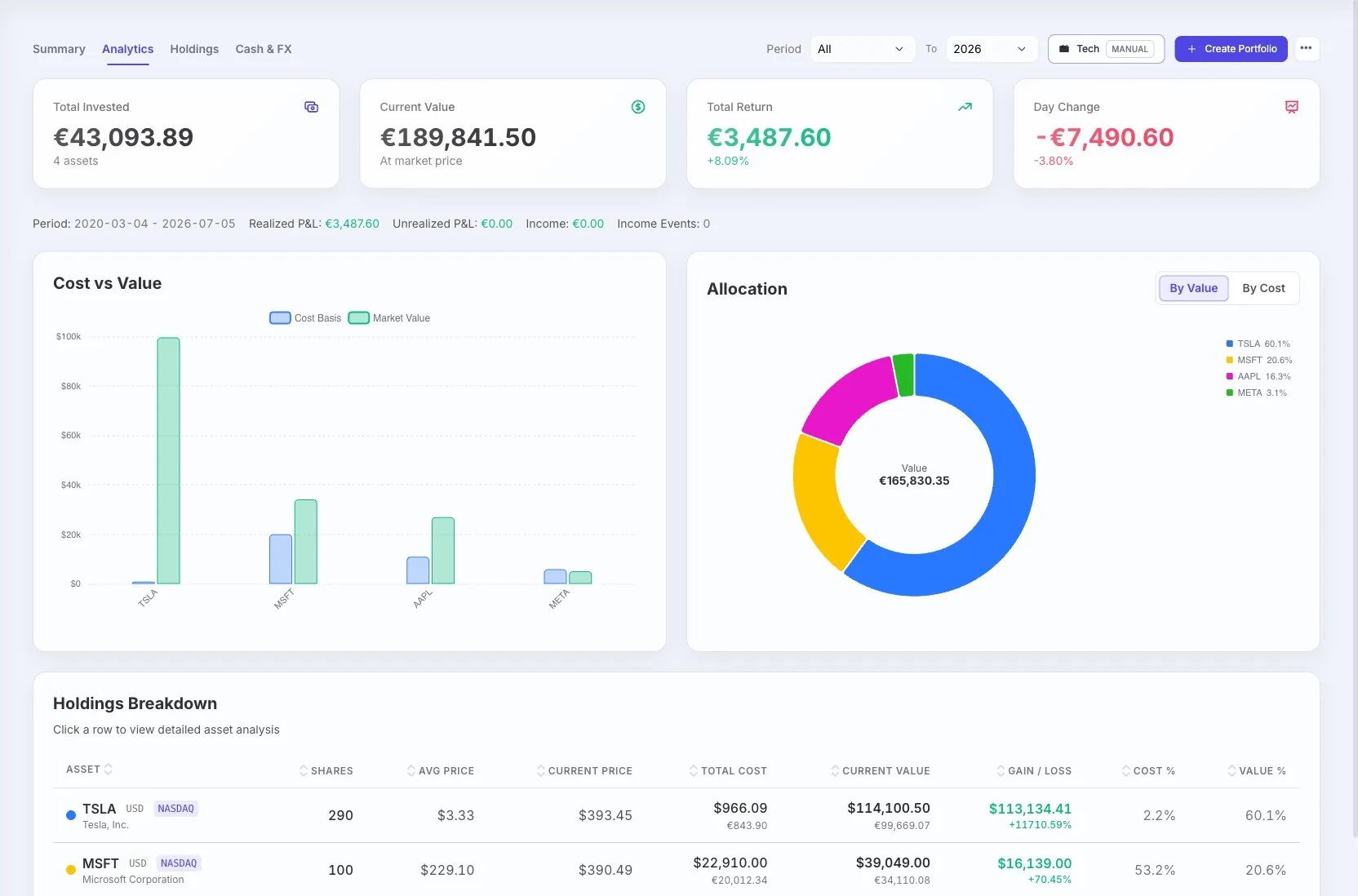Click the Current Value dollar-coin icon

638,107
